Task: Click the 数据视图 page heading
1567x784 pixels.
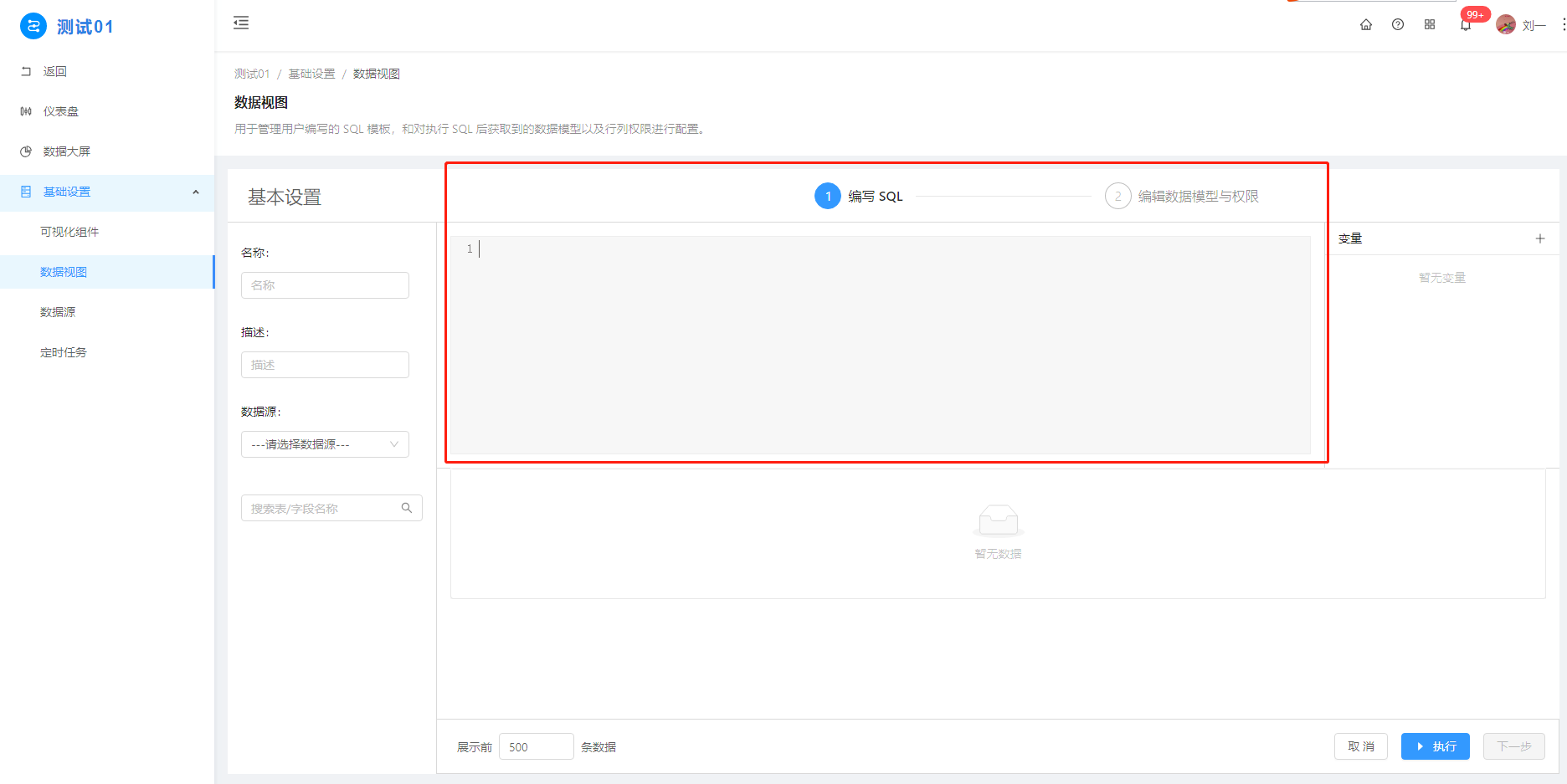Action: (261, 102)
